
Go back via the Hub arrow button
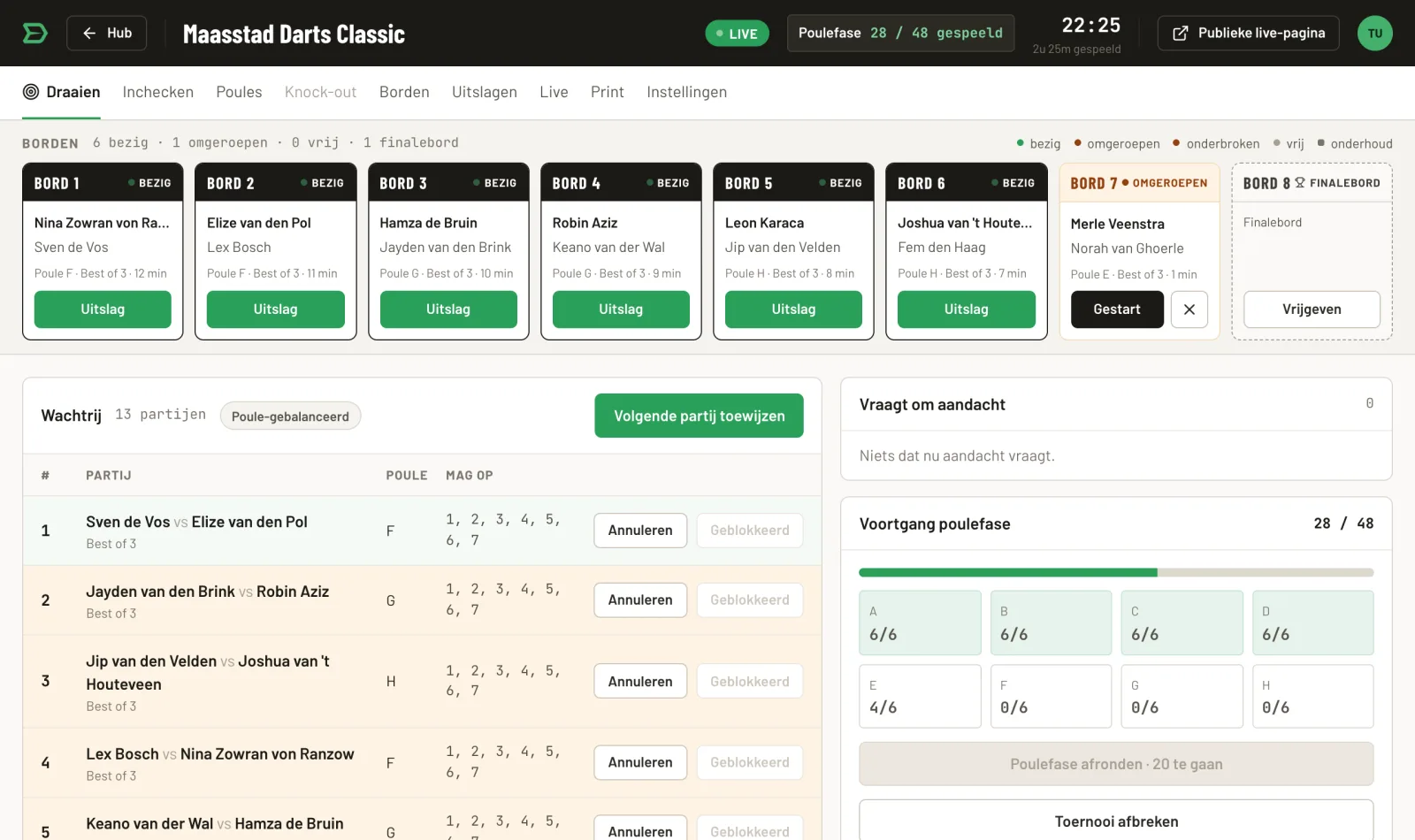point(107,33)
